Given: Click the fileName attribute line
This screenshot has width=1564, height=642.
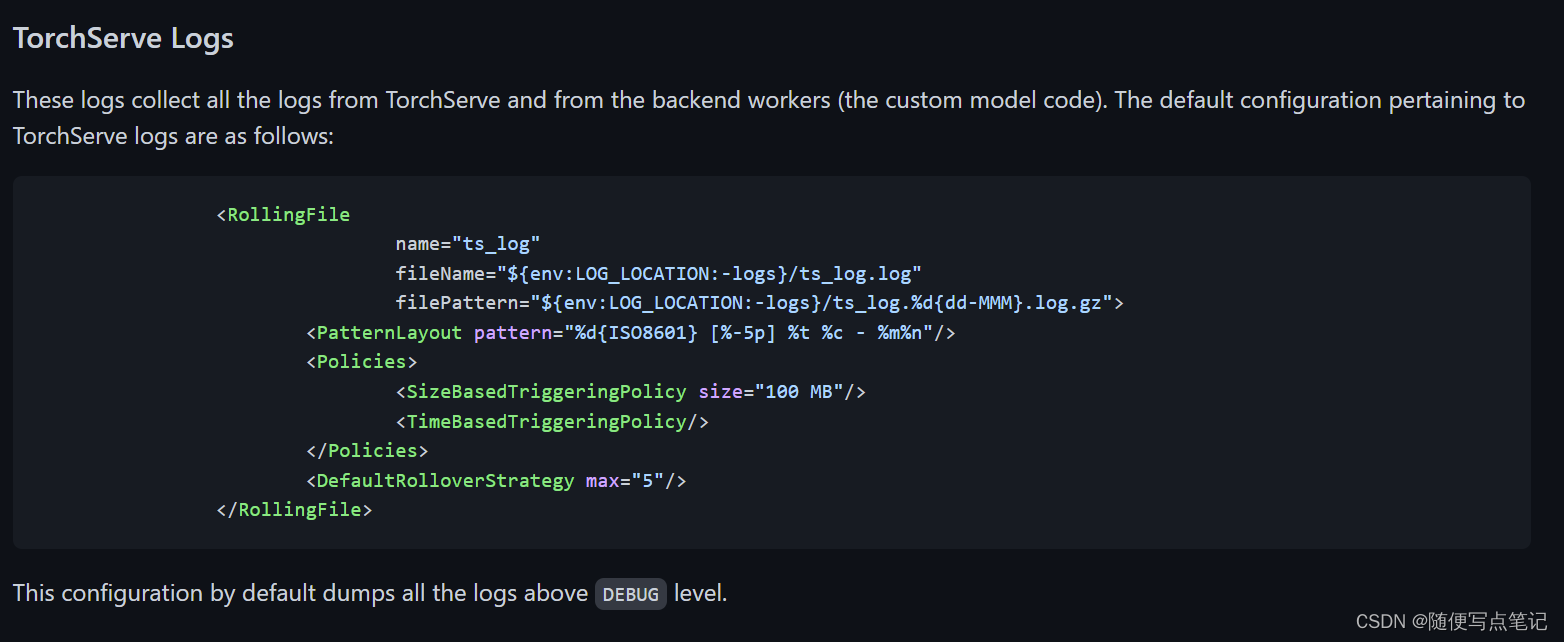Looking at the screenshot, I should pyautogui.click(x=658, y=273).
